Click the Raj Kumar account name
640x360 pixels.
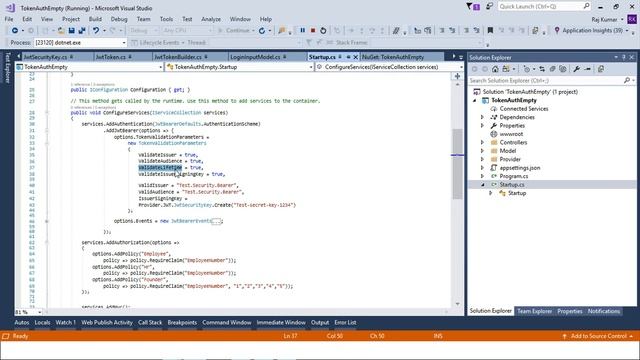604,20
